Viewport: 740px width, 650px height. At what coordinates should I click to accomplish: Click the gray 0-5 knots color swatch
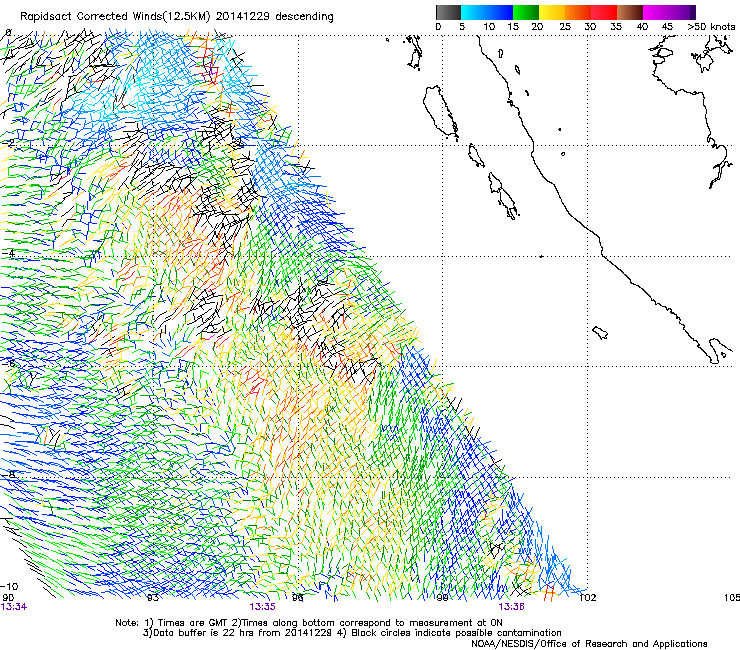point(449,12)
